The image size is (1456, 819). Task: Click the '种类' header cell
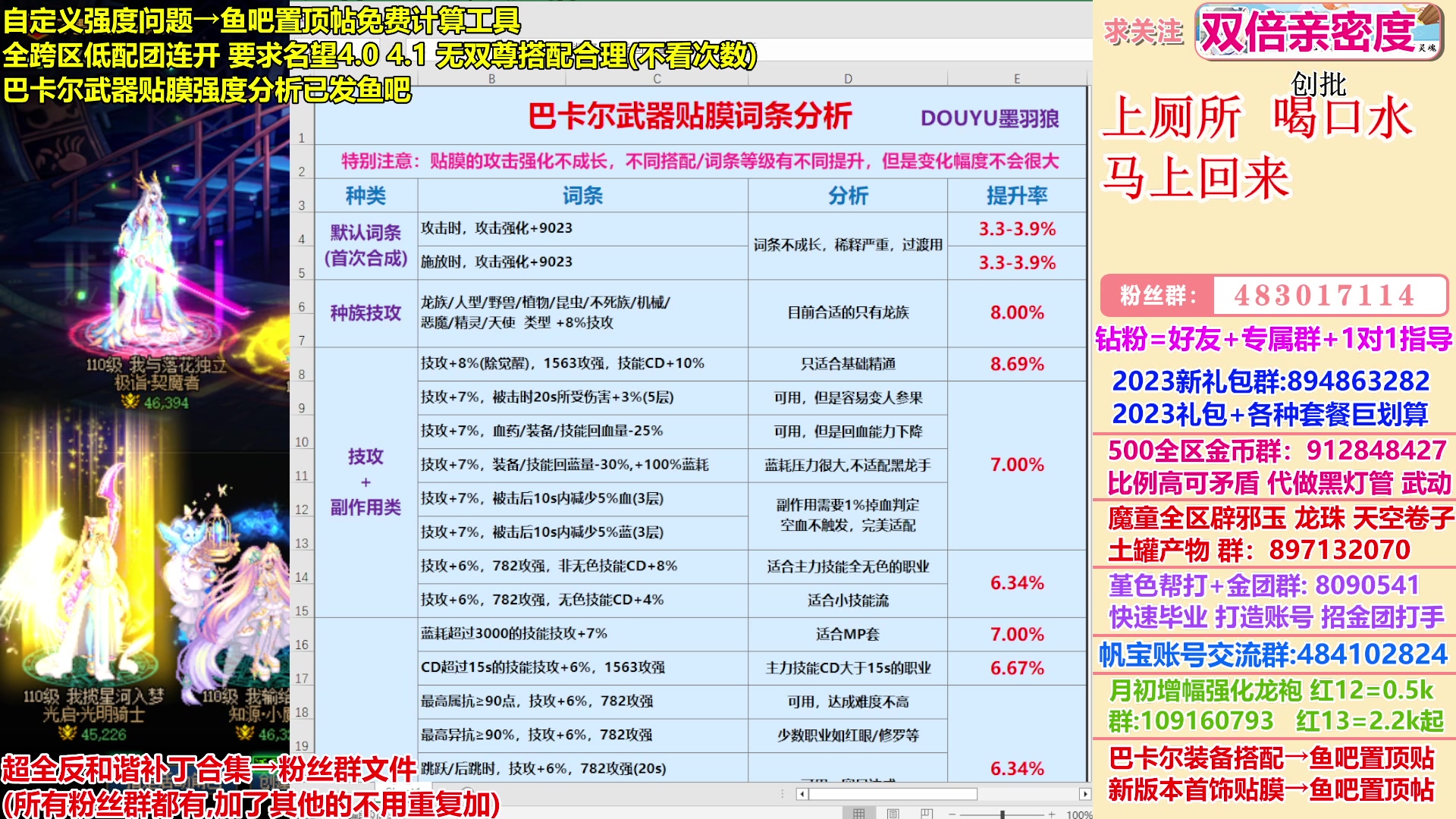pos(366,196)
